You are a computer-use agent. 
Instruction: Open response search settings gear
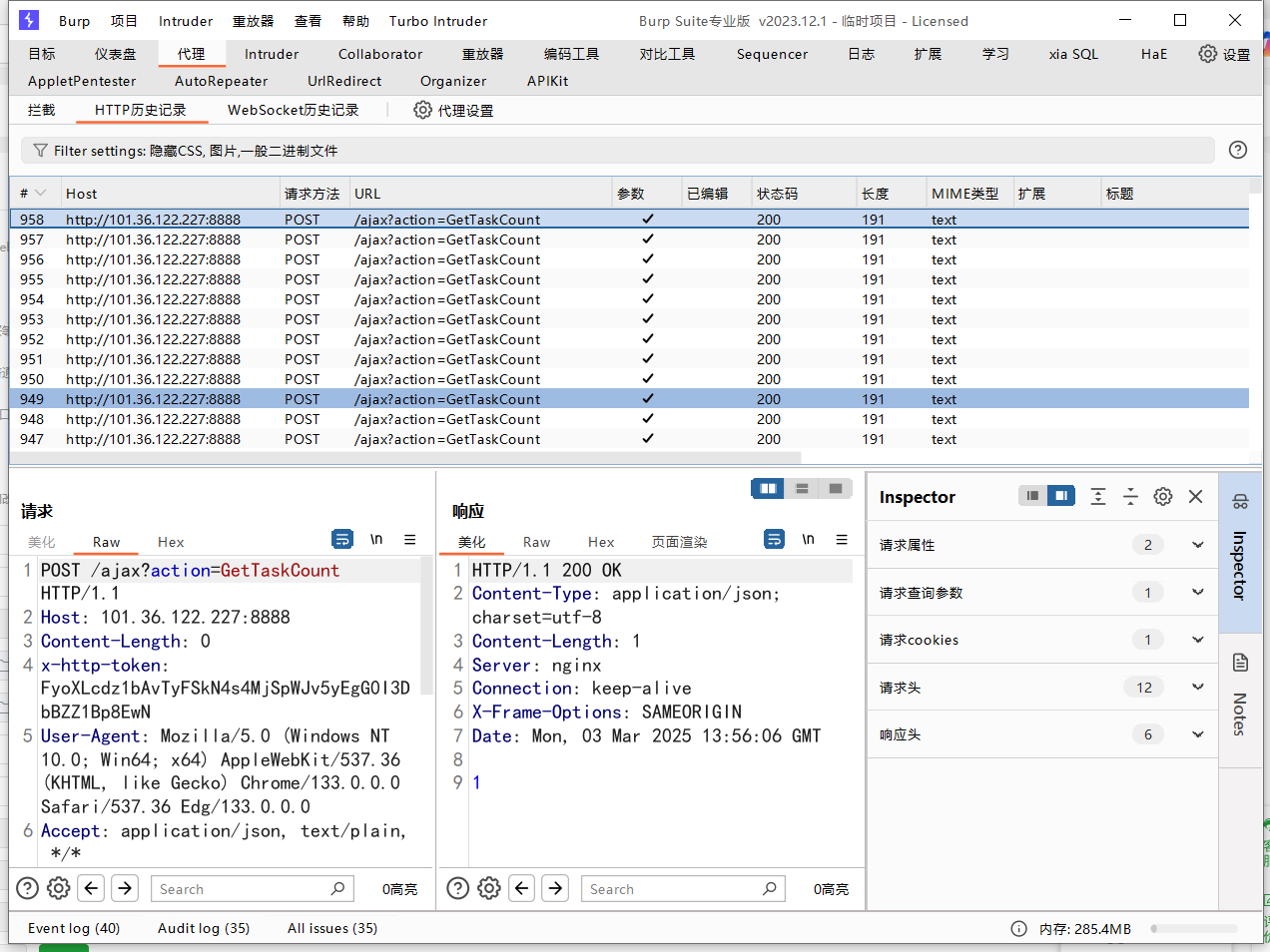click(x=489, y=888)
